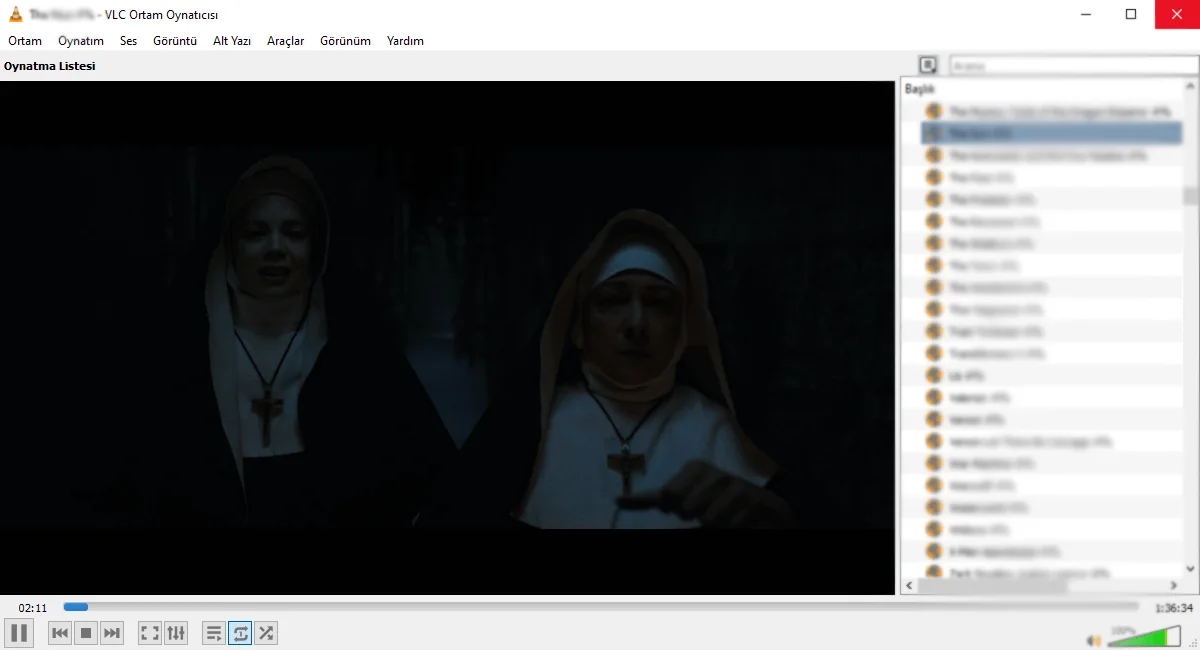The width and height of the screenshot is (1200, 650).
Task: Change the playlist view mode icon
Action: tap(928, 66)
